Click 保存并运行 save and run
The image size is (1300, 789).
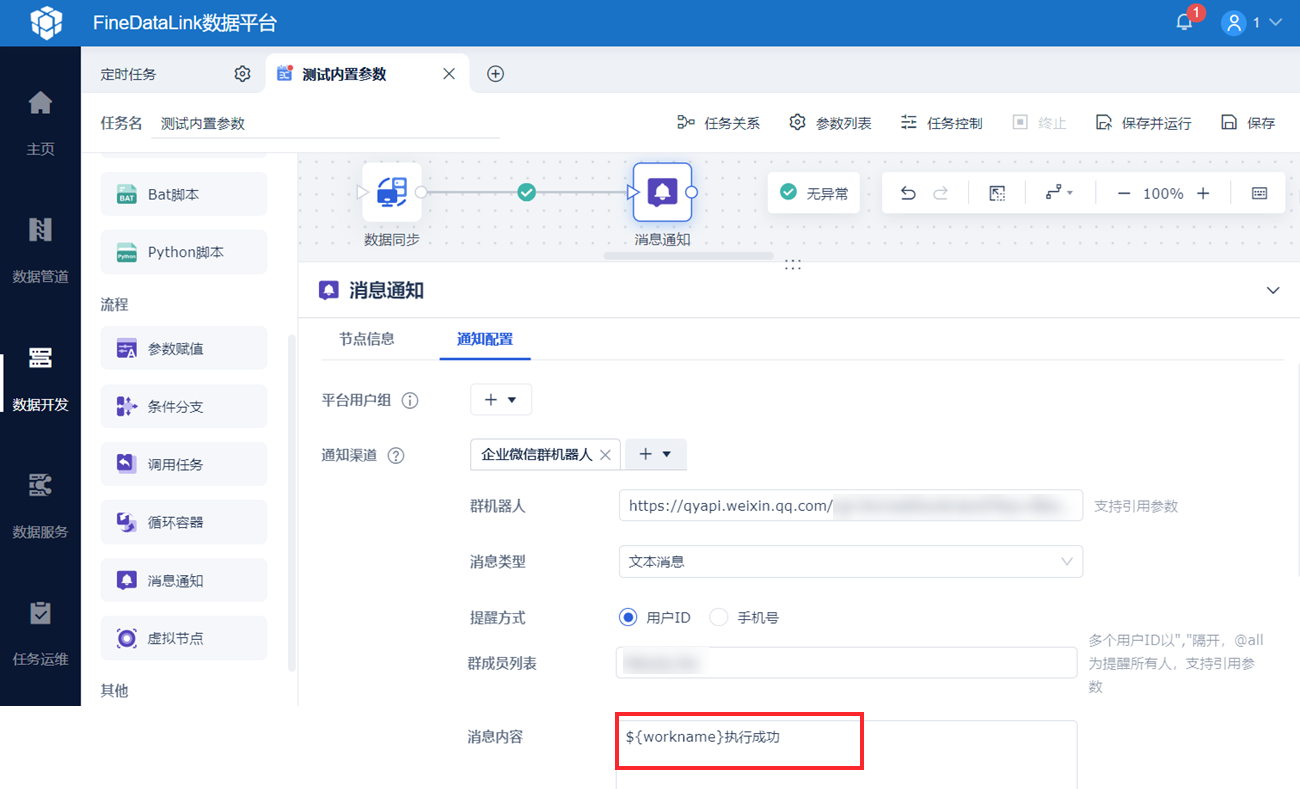pos(1143,123)
